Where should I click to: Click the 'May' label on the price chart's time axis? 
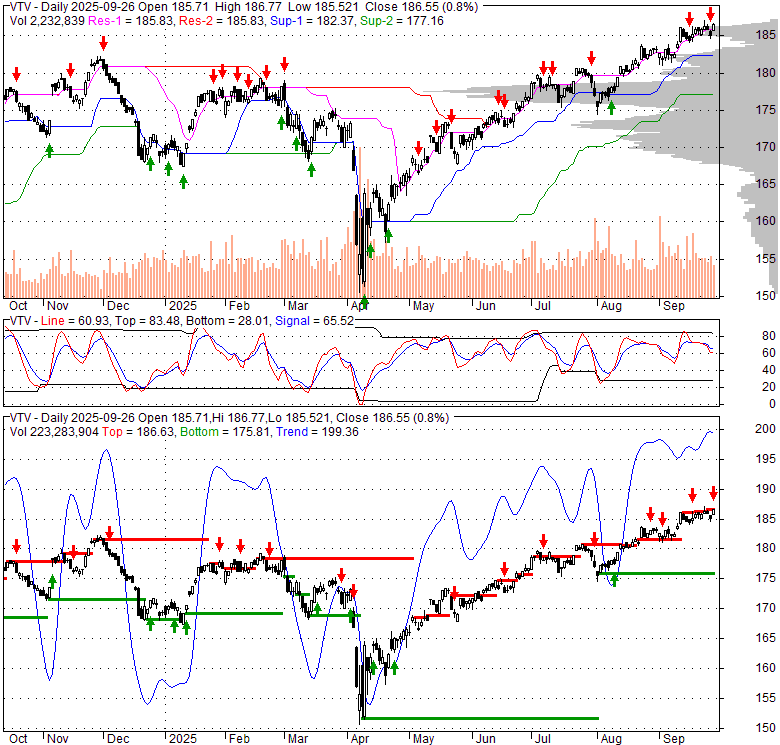pyautogui.click(x=423, y=306)
